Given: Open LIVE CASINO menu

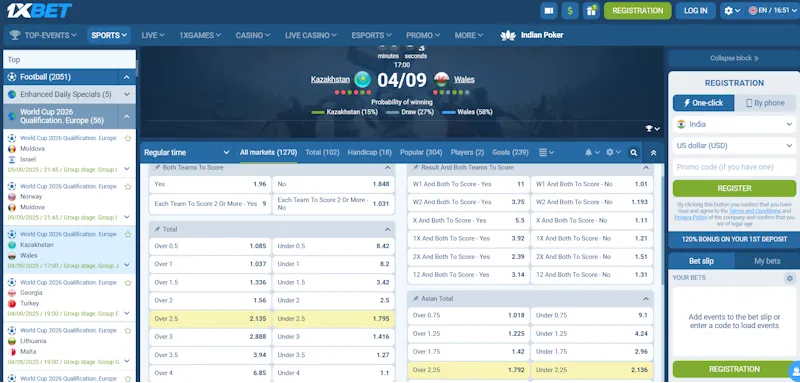Looking at the screenshot, I should coord(311,35).
